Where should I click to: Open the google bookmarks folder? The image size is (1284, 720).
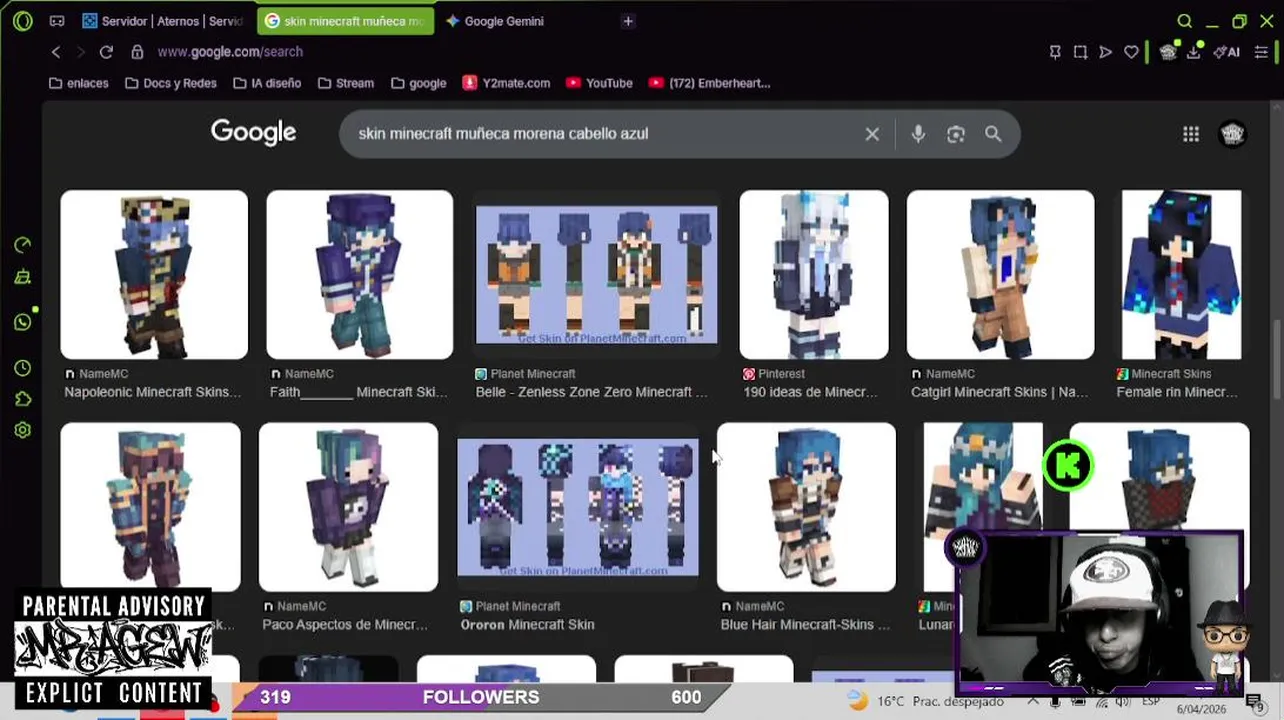419,83
